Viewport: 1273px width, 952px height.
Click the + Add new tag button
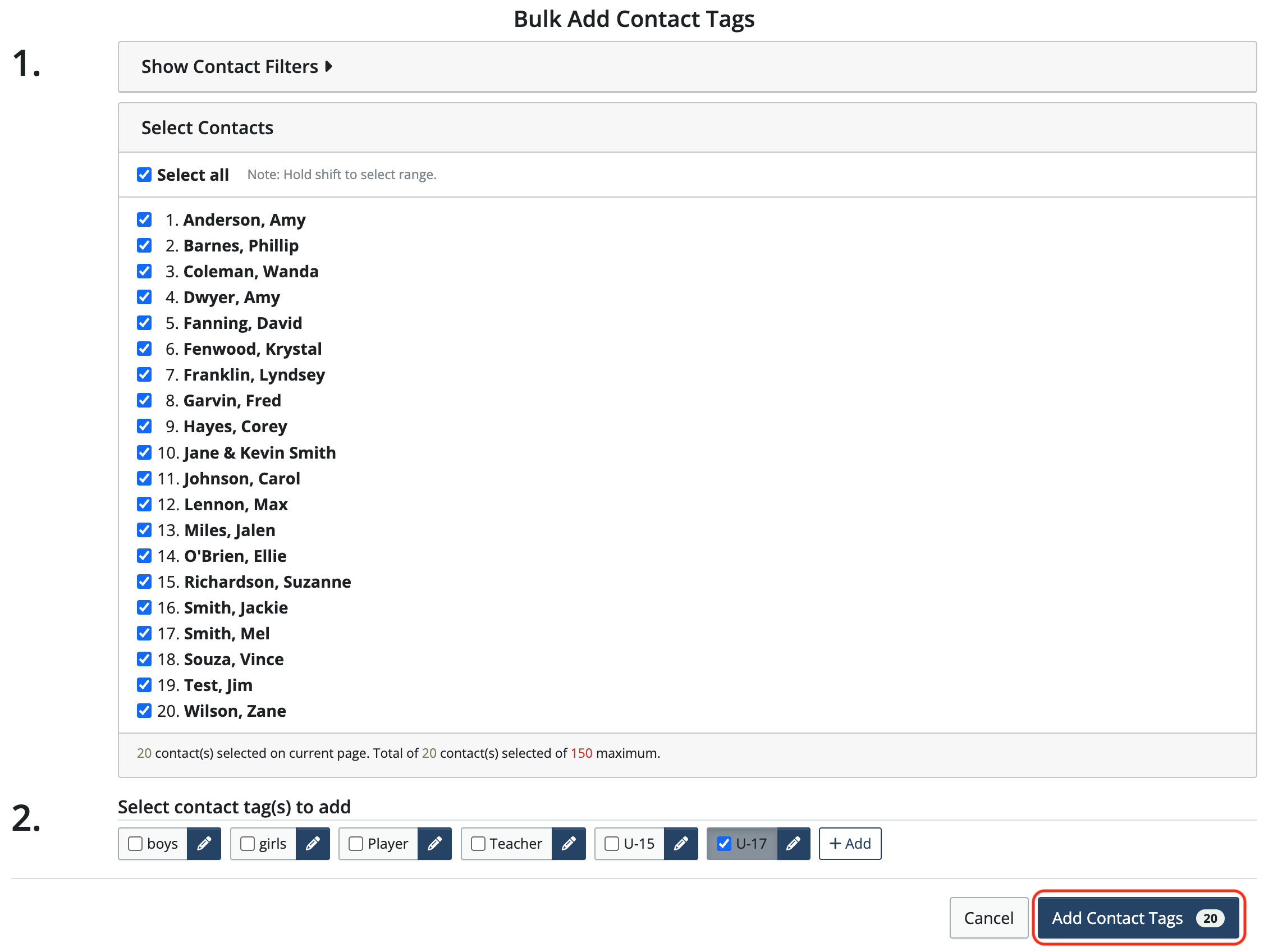(x=850, y=844)
